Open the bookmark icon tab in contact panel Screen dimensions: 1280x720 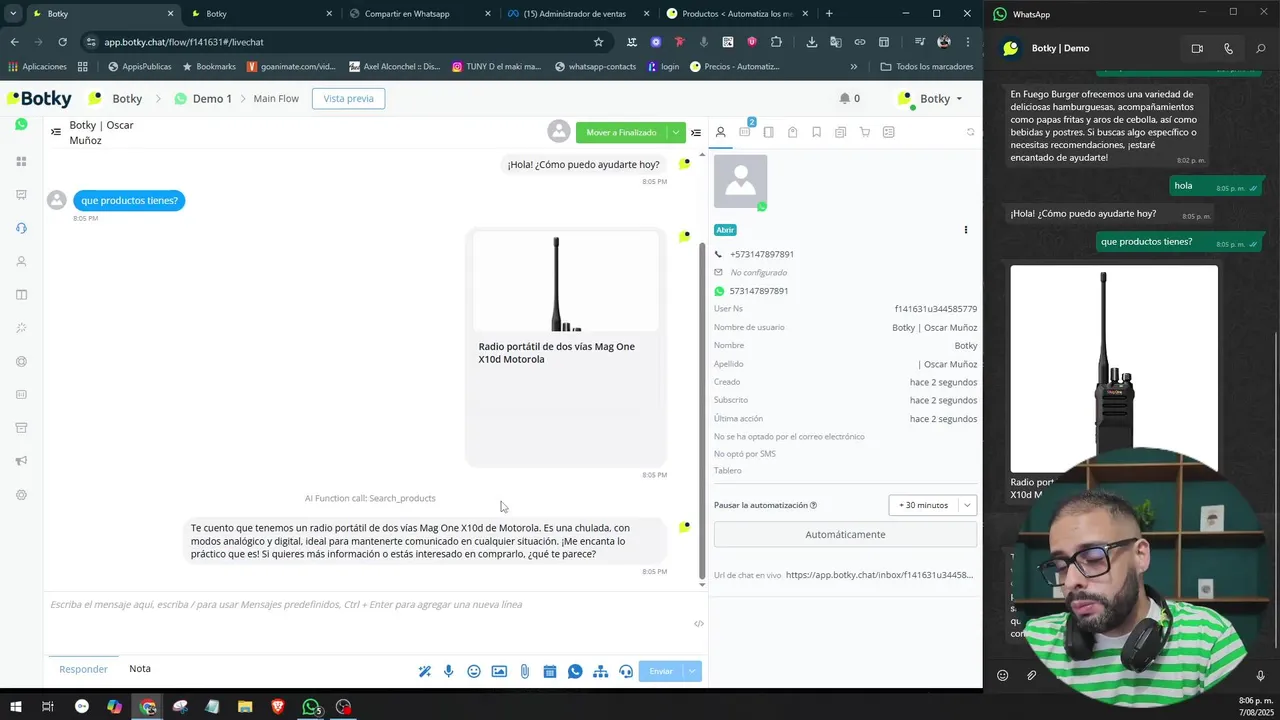817,132
